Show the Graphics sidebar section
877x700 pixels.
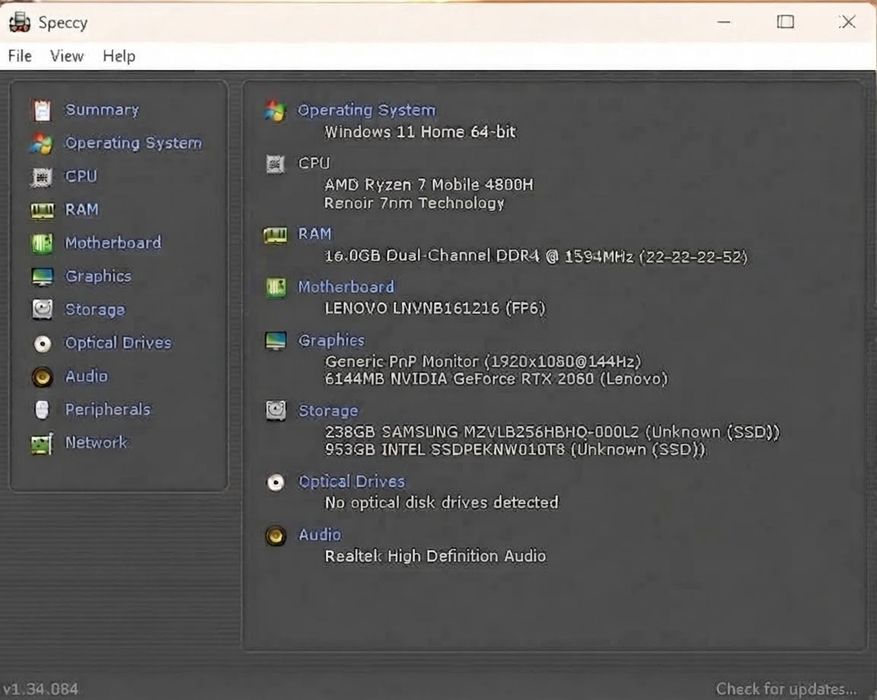click(98, 276)
